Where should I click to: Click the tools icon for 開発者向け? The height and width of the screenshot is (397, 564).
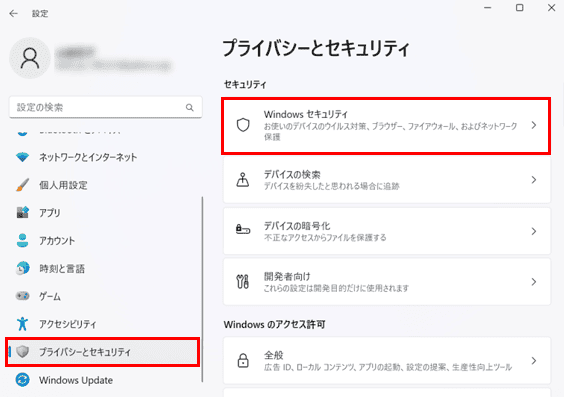coord(243,282)
